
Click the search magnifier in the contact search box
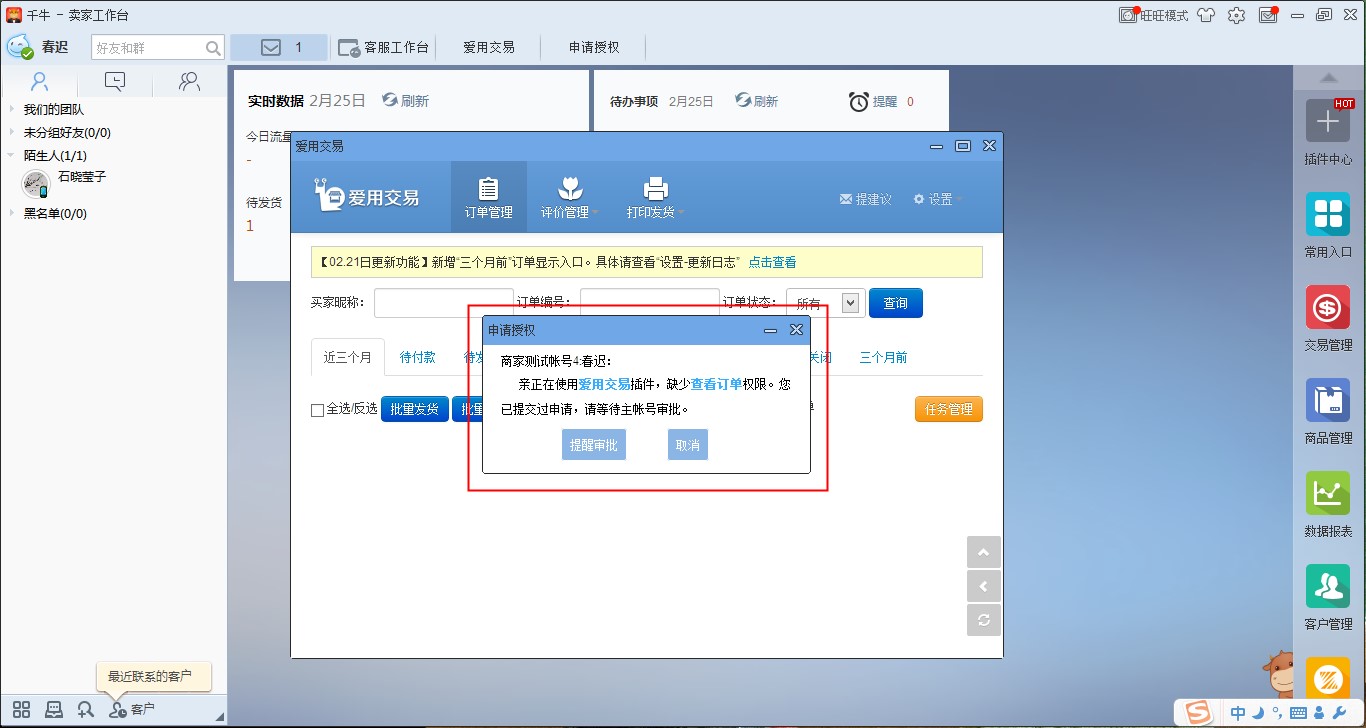(213, 48)
